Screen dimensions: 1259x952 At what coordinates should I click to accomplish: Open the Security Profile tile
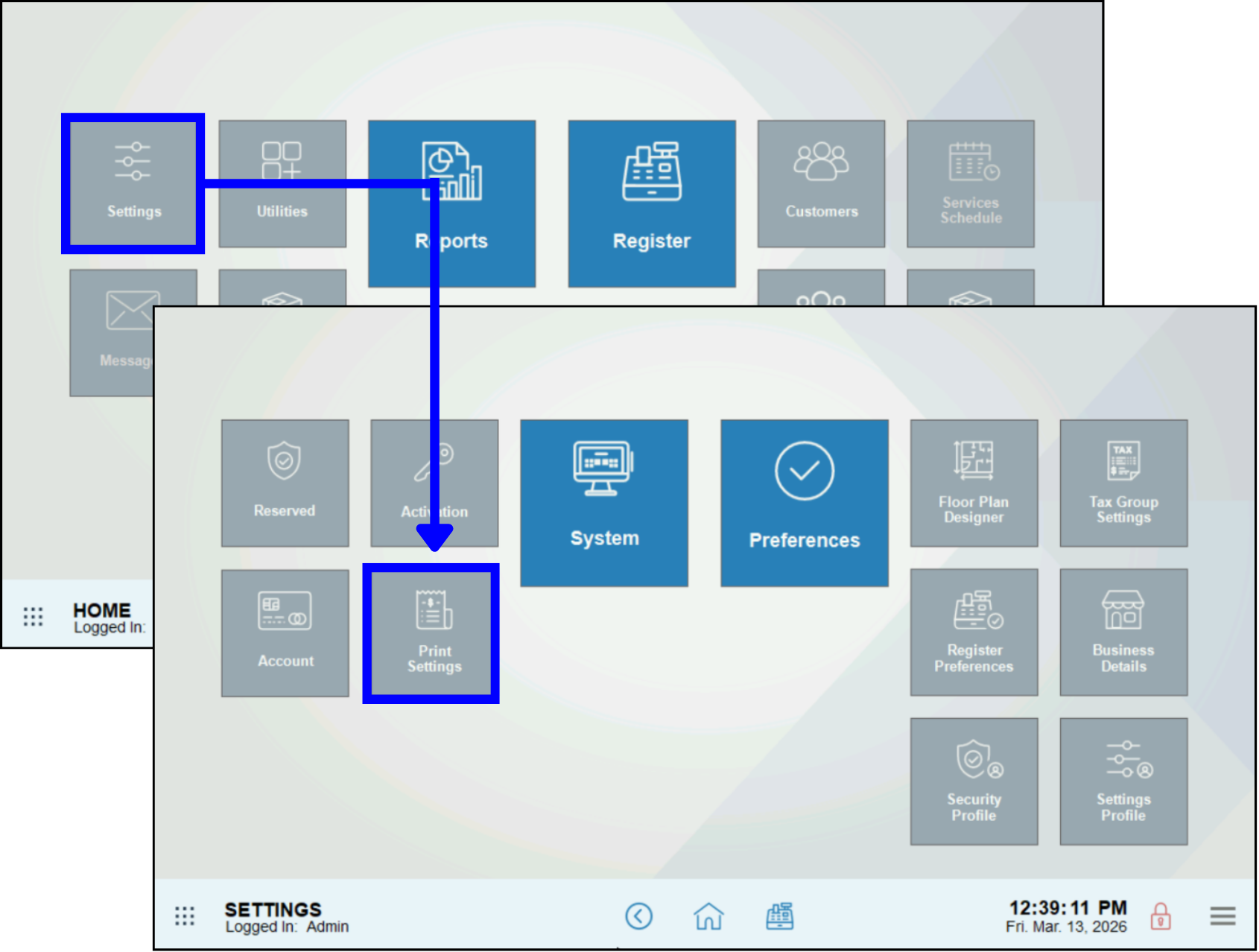(x=974, y=780)
